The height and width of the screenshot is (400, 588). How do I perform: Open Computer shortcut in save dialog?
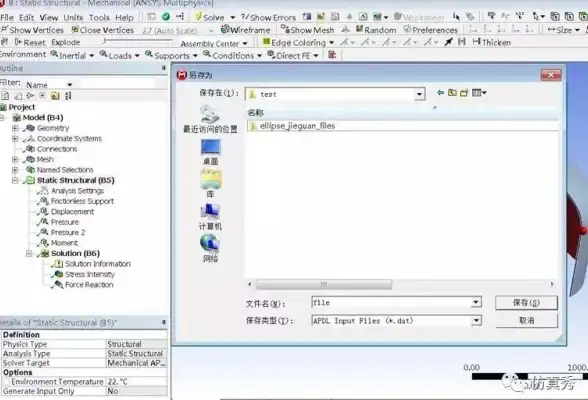tap(210, 217)
